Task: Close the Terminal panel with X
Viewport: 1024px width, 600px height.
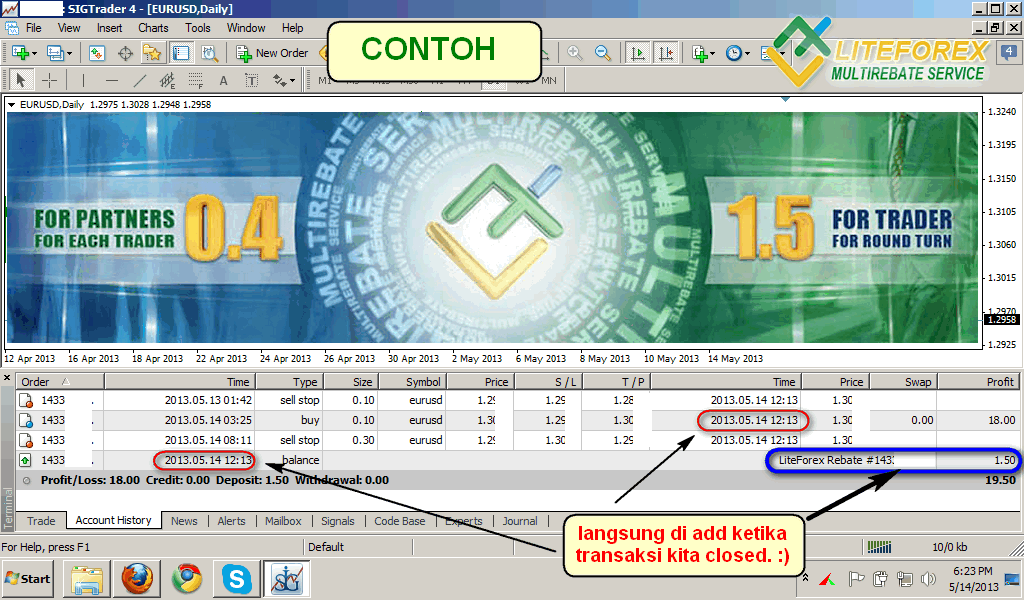Action: 7,377
